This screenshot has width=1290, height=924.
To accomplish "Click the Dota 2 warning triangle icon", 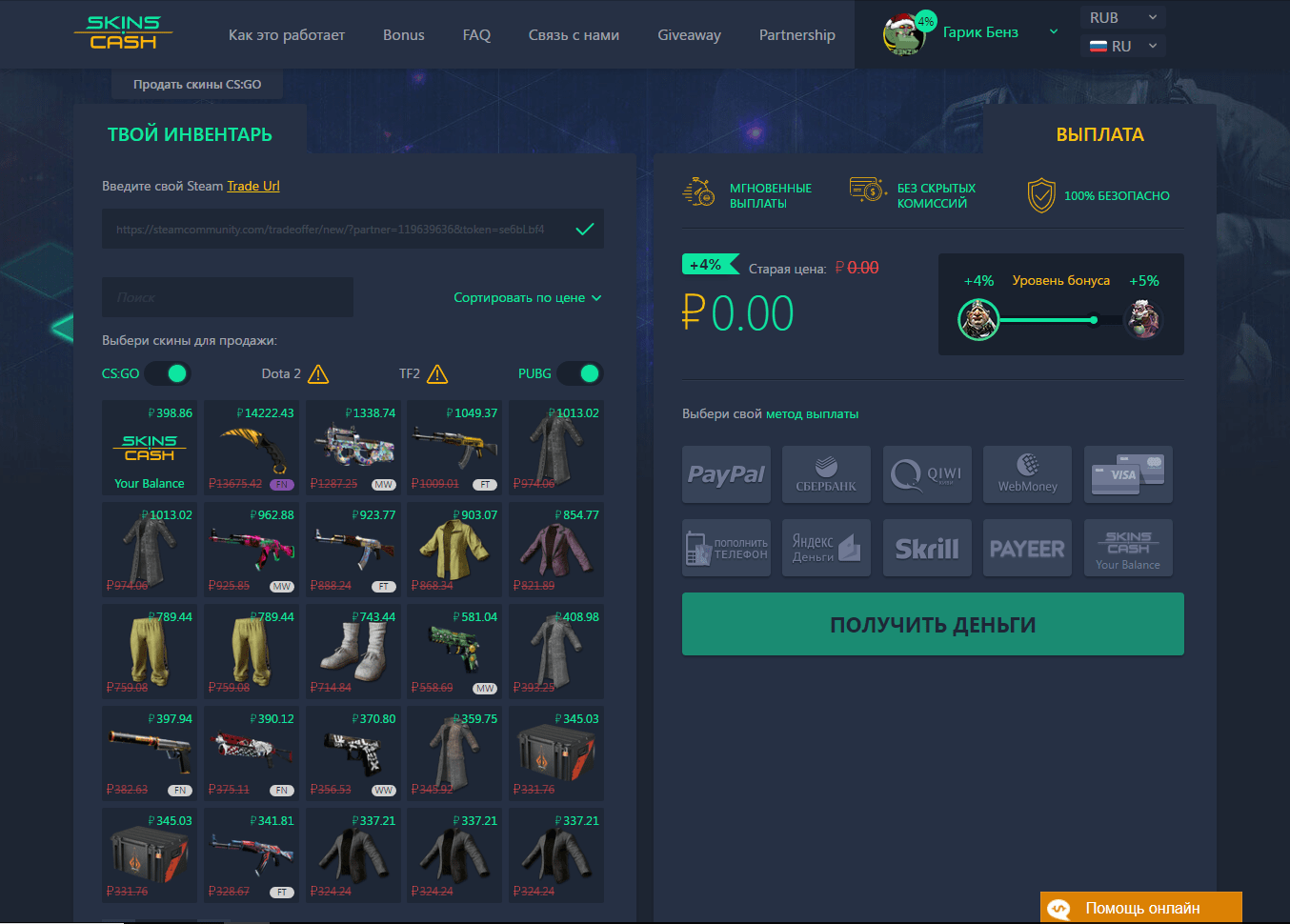I will (318, 373).
